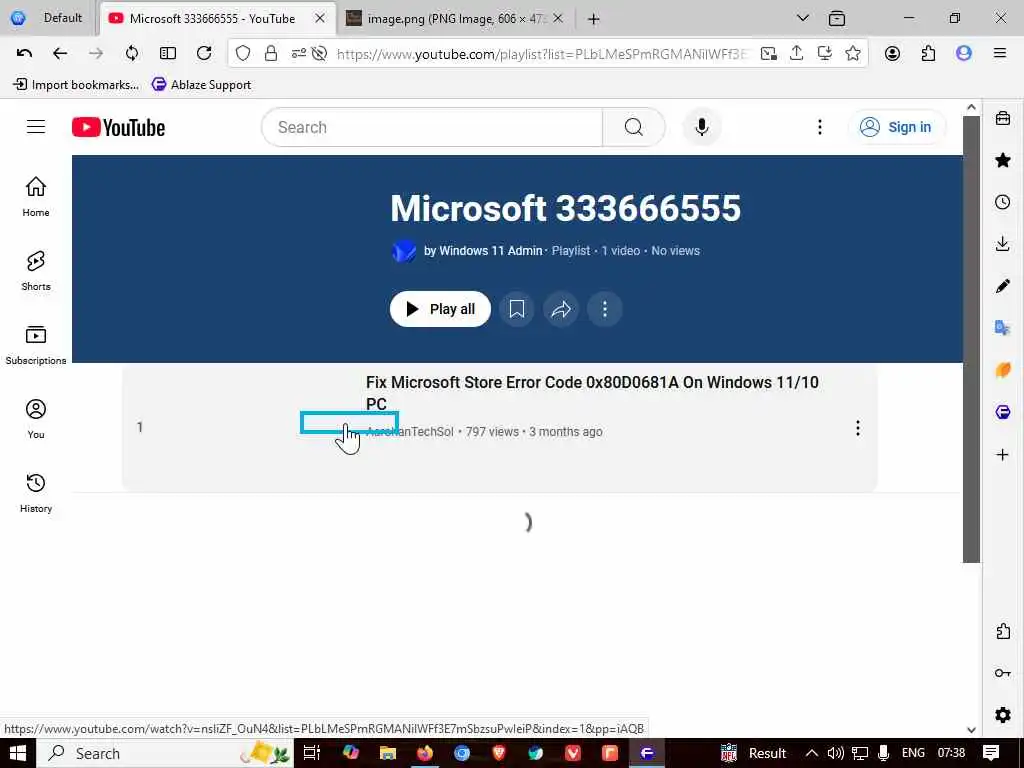The width and height of the screenshot is (1024, 768).
Task: Click the taskbar Search box
Action: (165, 753)
